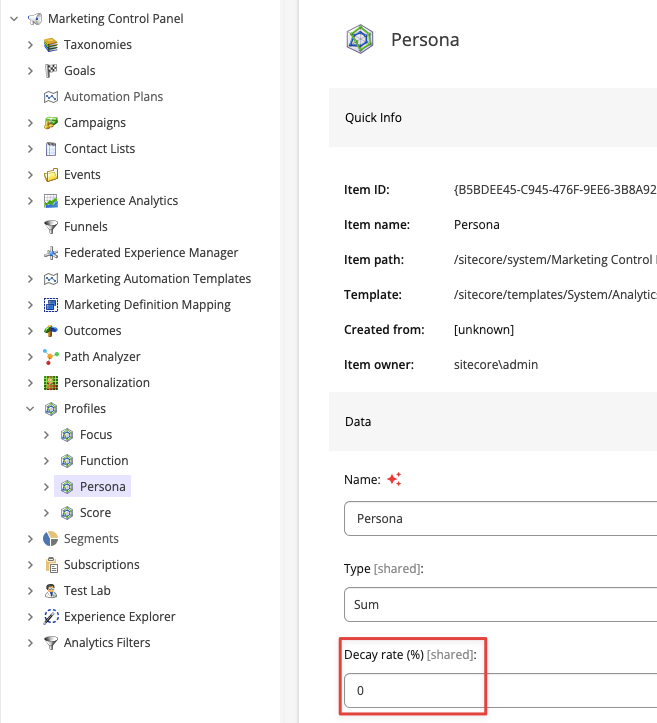This screenshot has height=723, width=657.
Task: Click the Experience Explorer icon
Action: click(x=51, y=617)
